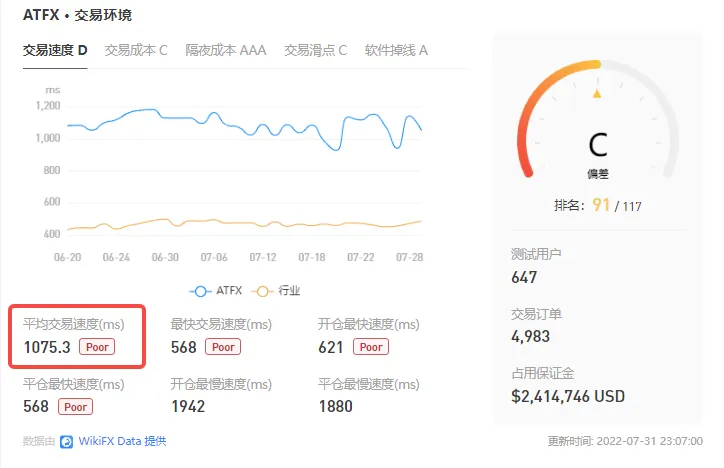Click the 占用保证金 label
The height and width of the screenshot is (468, 724).
tap(543, 373)
